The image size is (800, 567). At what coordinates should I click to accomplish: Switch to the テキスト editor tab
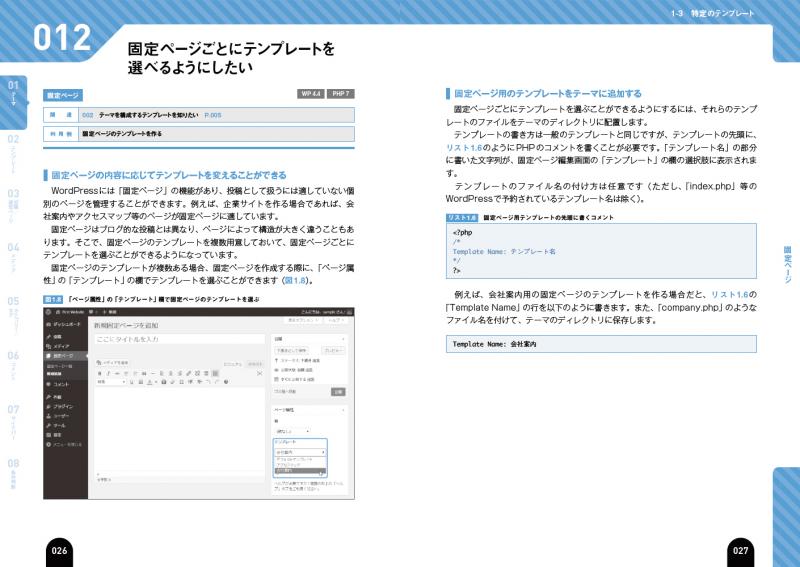pos(255,364)
